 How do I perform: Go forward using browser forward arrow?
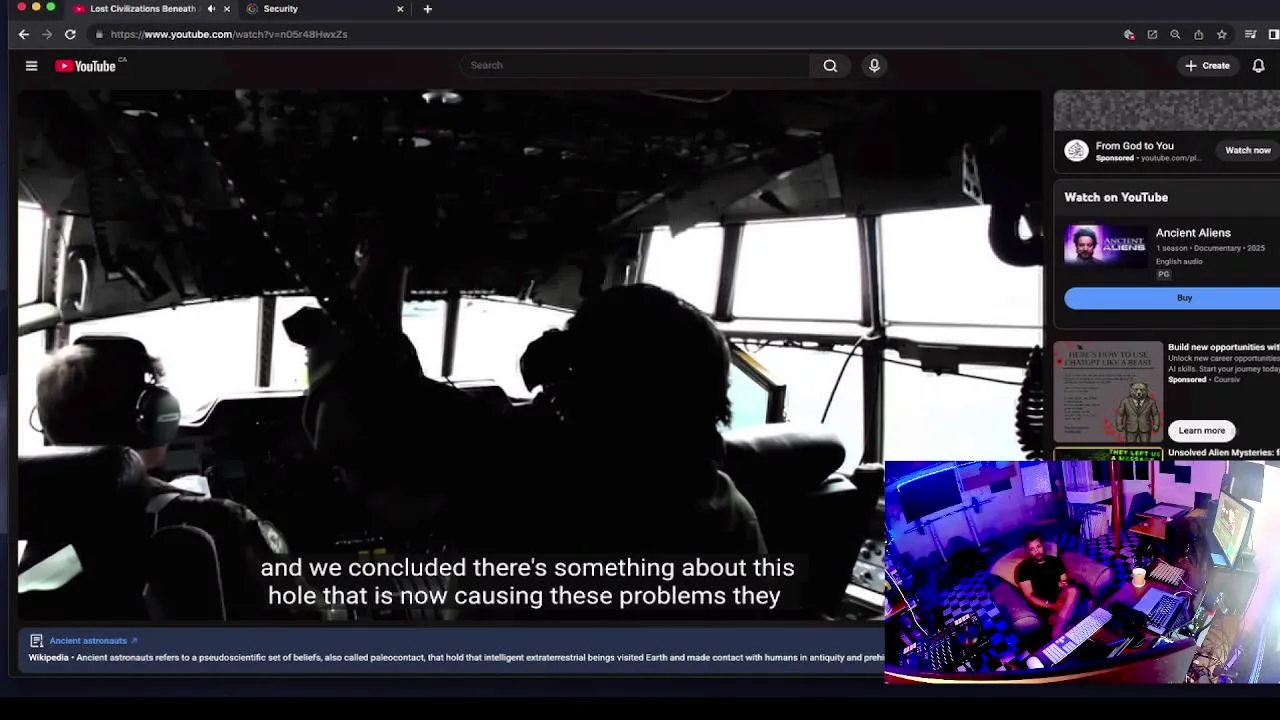click(47, 34)
